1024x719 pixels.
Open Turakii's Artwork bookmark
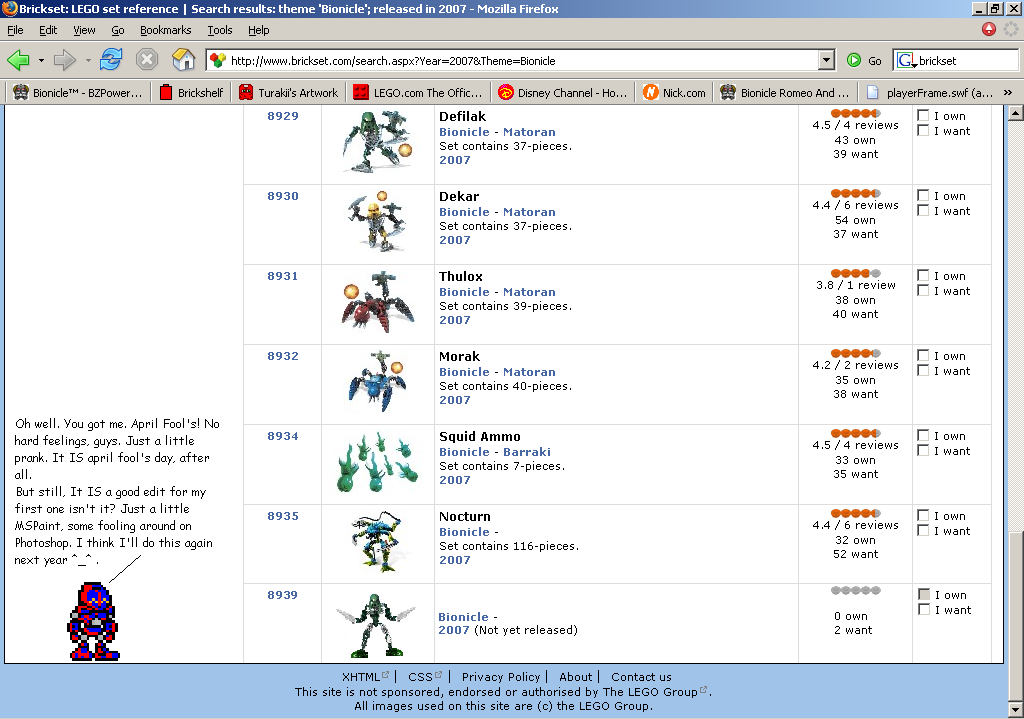(289, 93)
